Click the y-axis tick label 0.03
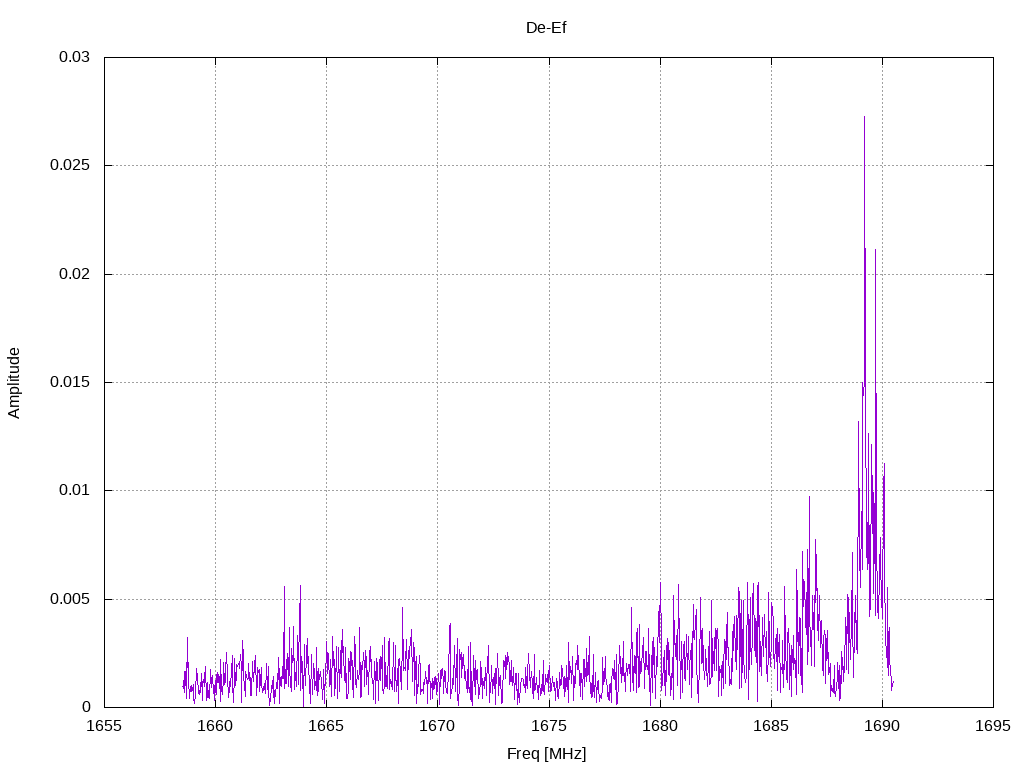This screenshot has height=768, width=1024. tap(74, 57)
